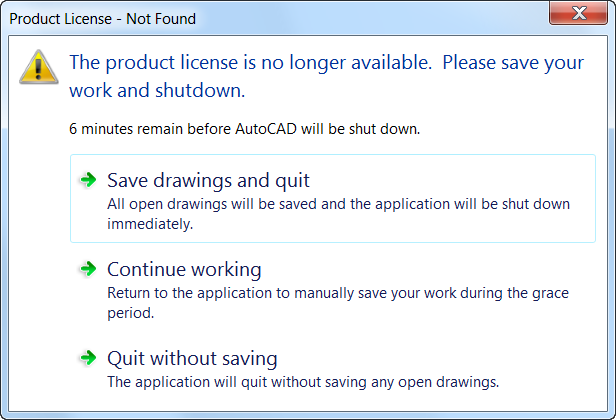Click the word "period." under Continue working

(x=130, y=313)
